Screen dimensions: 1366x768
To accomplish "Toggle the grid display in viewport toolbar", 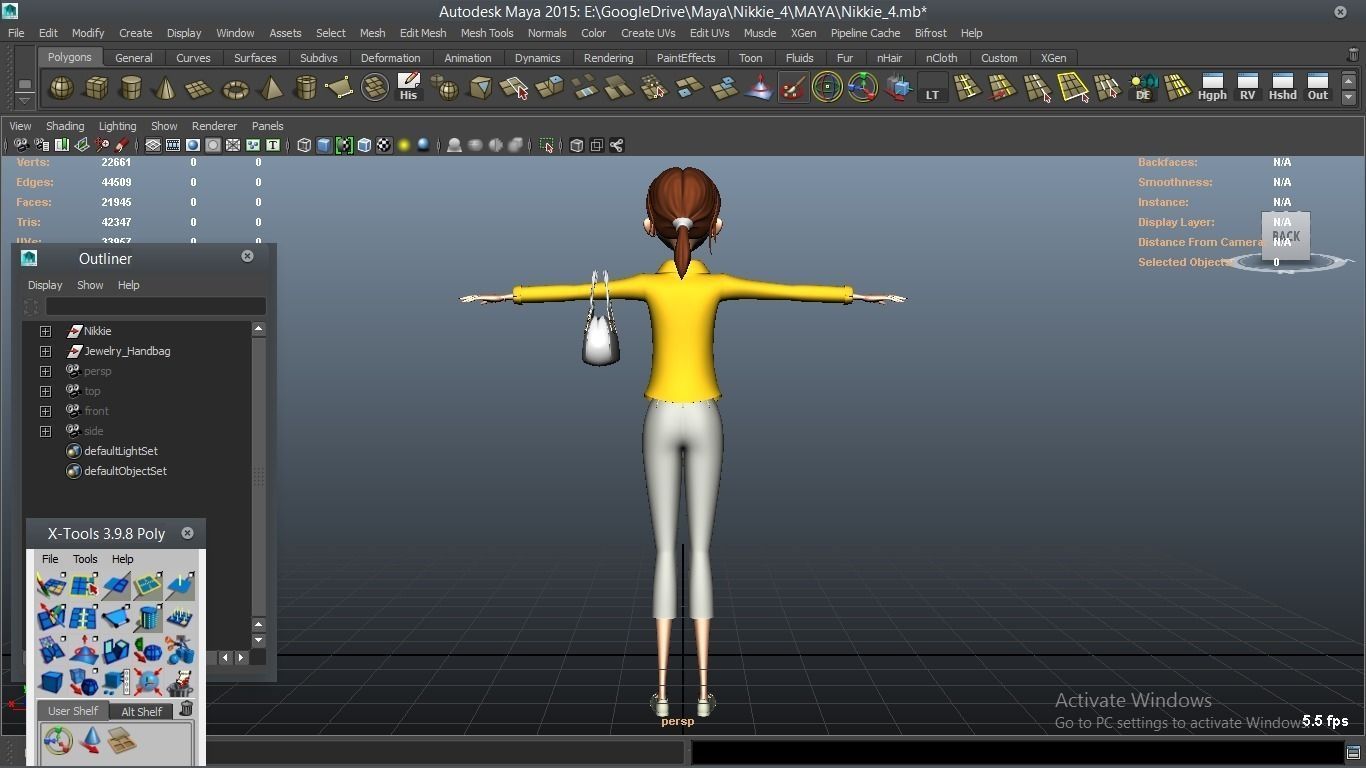I will (x=153, y=145).
